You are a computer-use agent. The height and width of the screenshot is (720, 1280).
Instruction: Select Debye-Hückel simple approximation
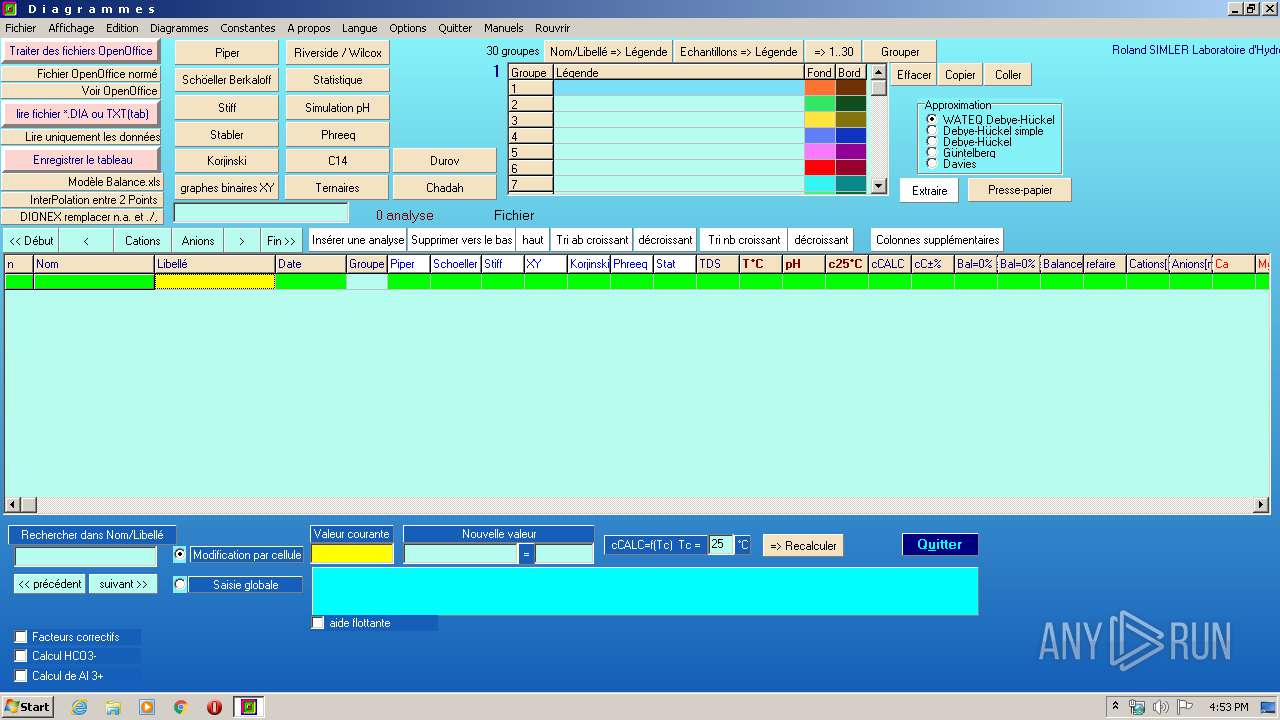[x=933, y=131]
